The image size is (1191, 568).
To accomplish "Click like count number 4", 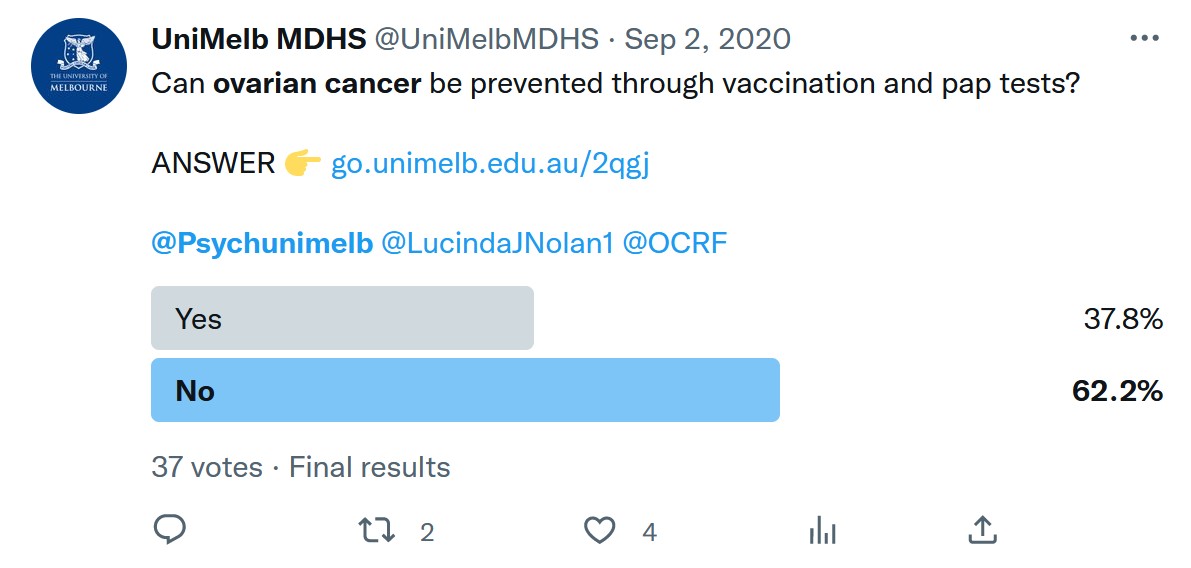I will click(649, 532).
